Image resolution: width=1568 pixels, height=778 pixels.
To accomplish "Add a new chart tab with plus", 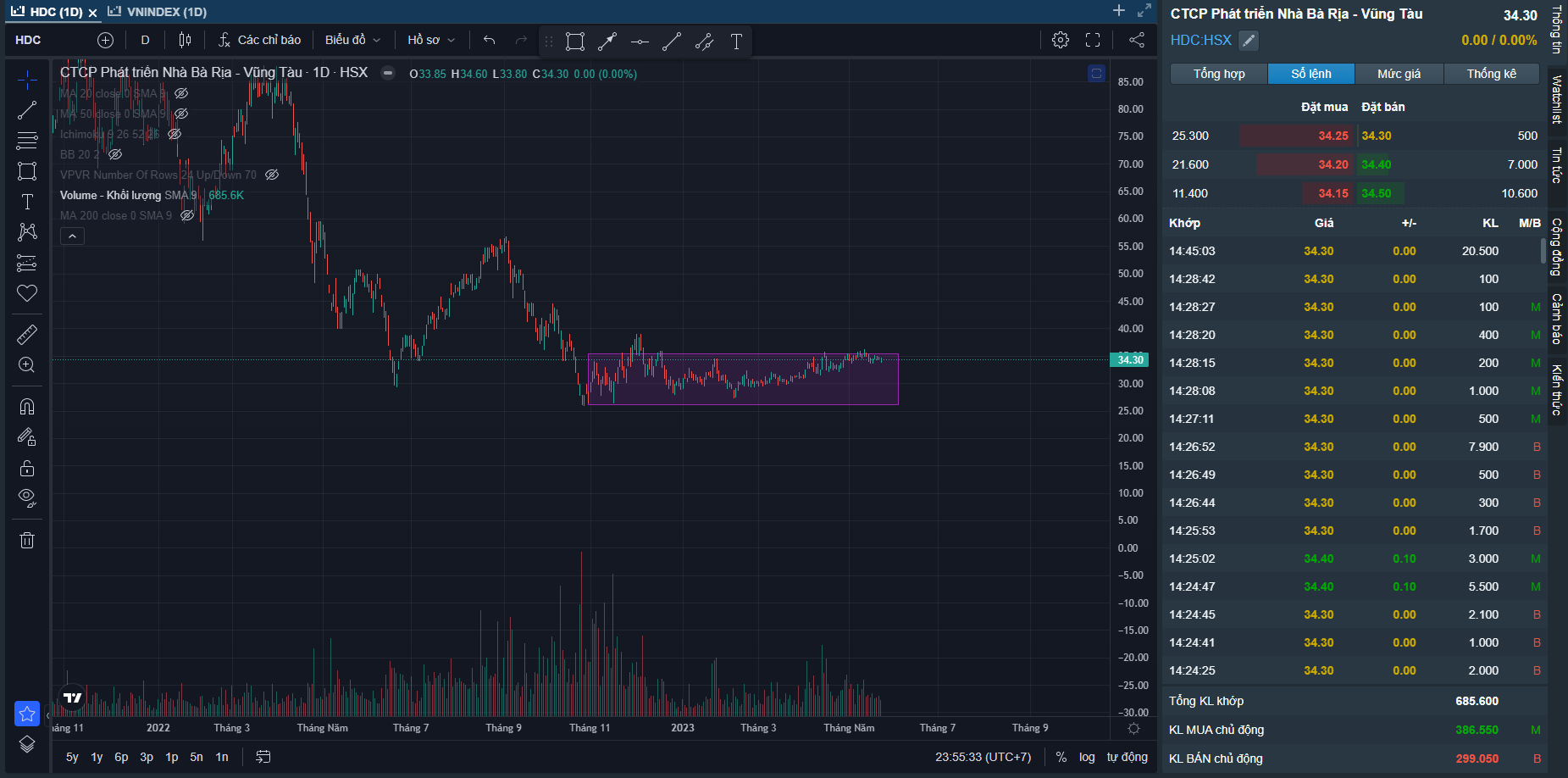I will [x=1119, y=10].
